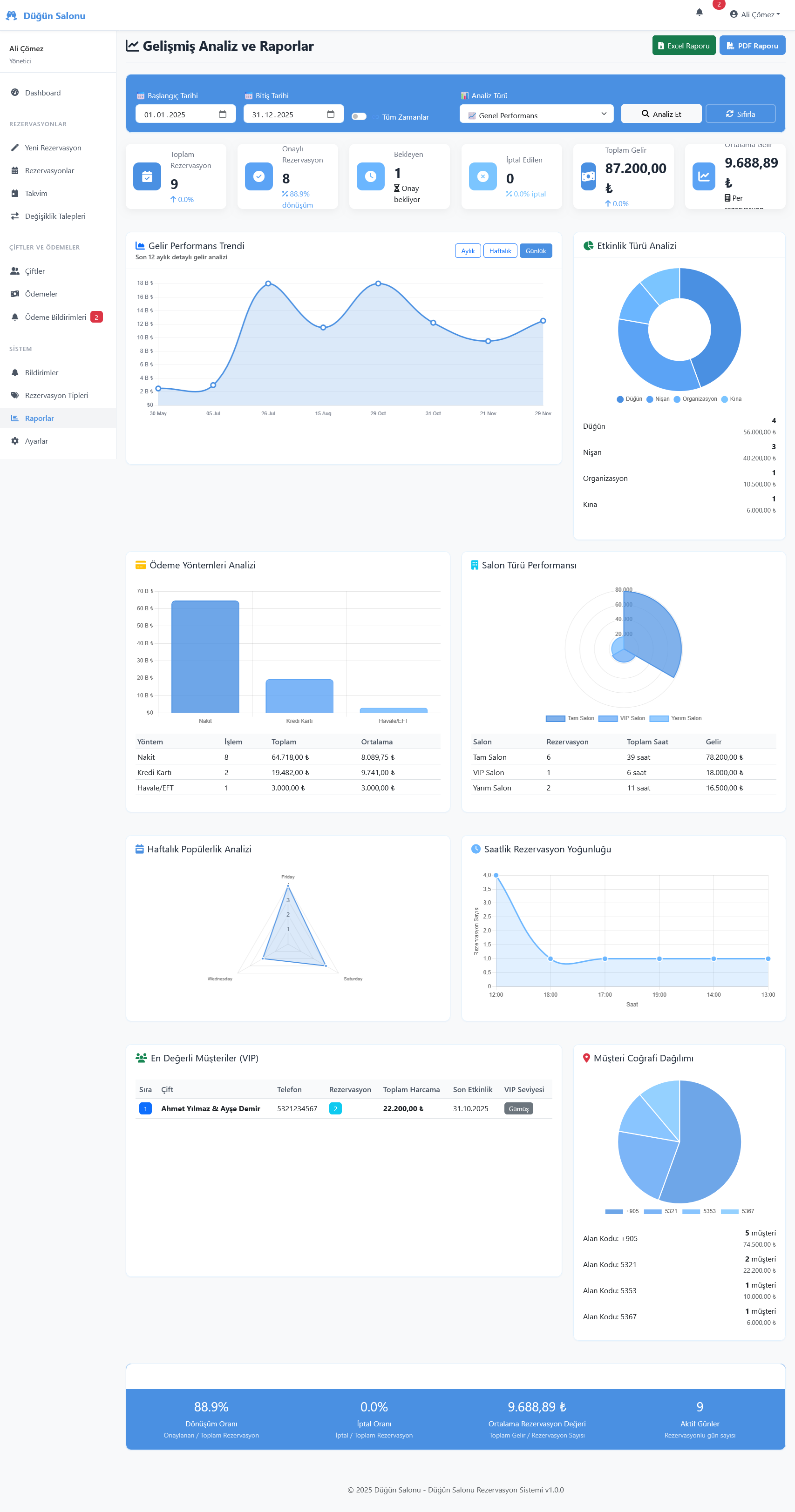
Task: Click the calendar icon in Bitiş Tarihi field
Action: point(331,115)
